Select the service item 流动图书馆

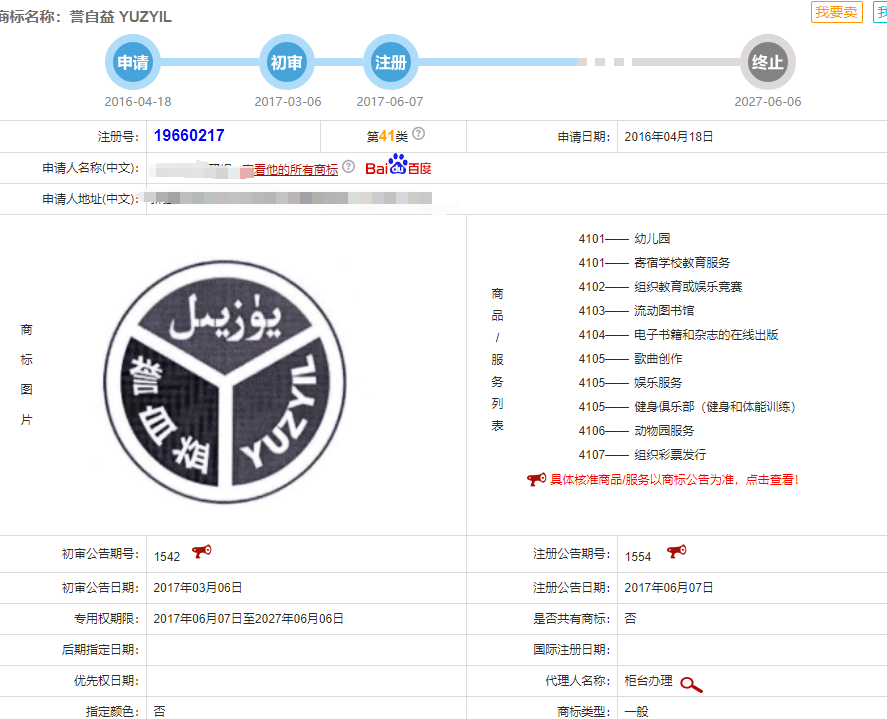664,311
